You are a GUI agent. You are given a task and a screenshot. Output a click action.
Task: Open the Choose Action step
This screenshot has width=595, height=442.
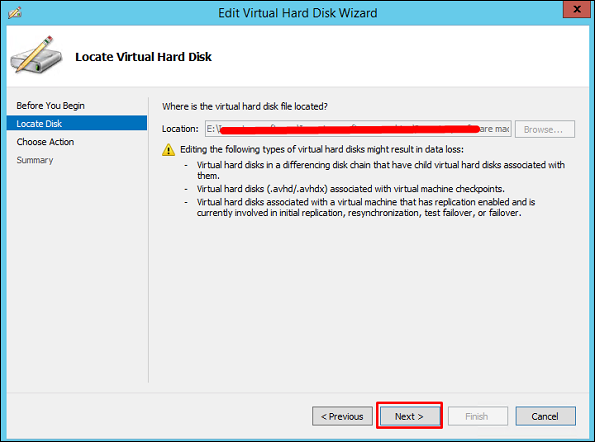click(x=45, y=142)
